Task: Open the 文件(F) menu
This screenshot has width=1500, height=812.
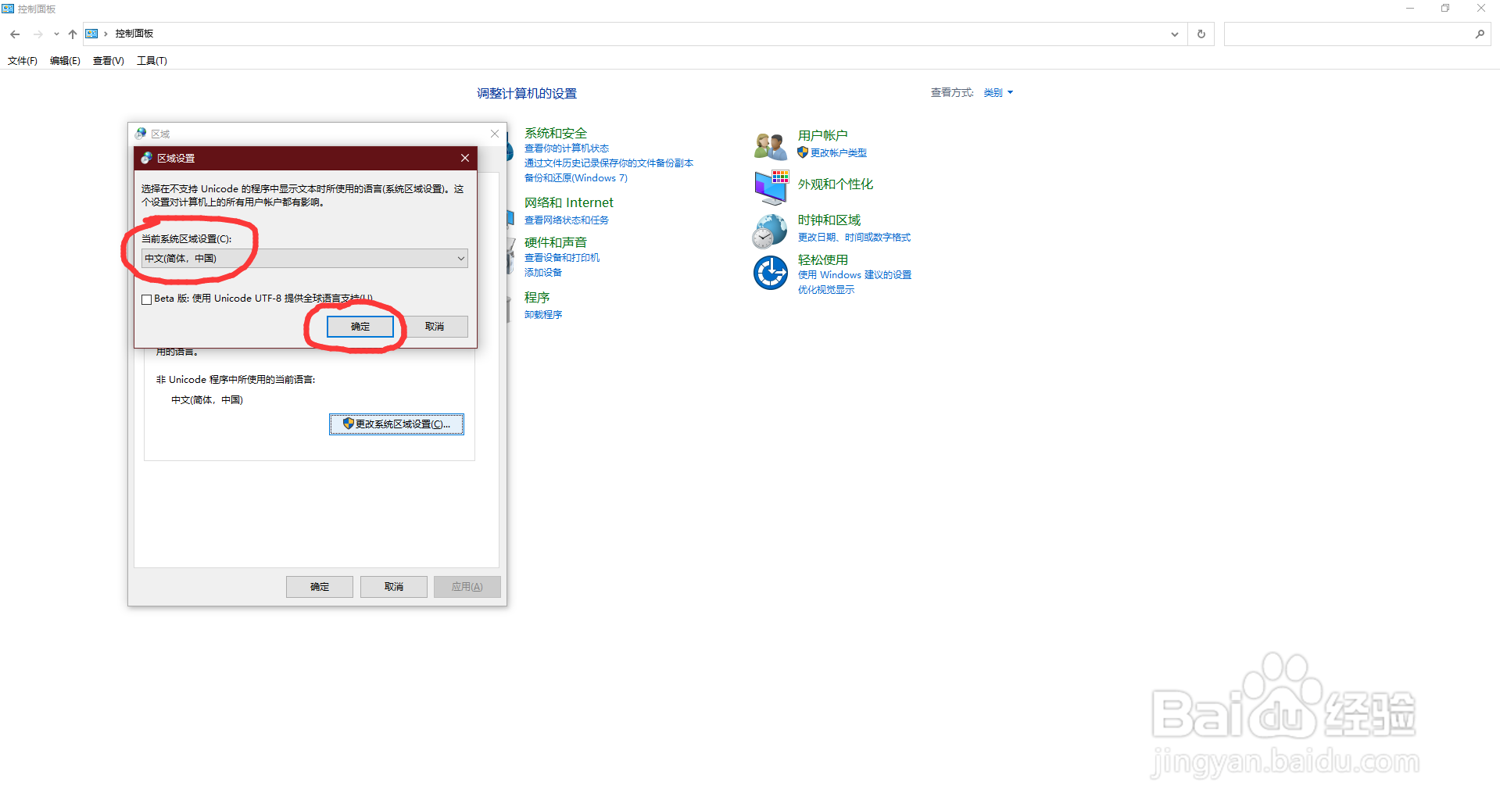Action: [x=23, y=61]
